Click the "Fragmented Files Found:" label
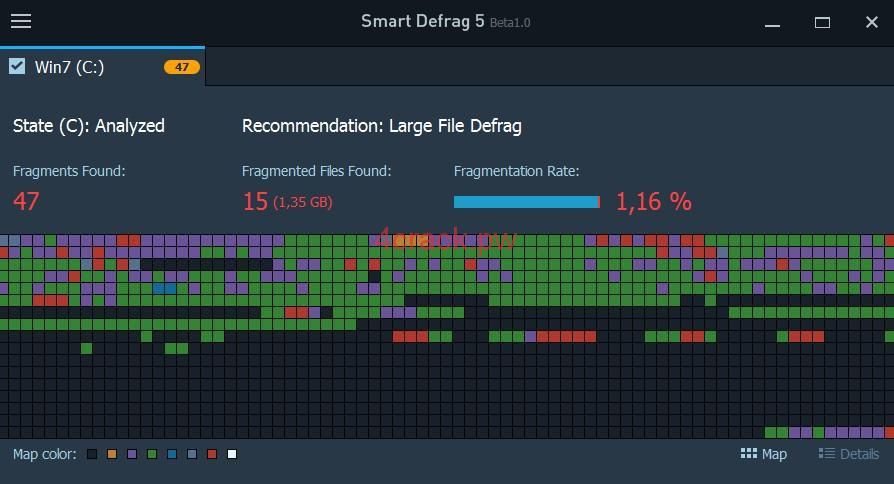This screenshot has height=484, width=894. point(316,171)
